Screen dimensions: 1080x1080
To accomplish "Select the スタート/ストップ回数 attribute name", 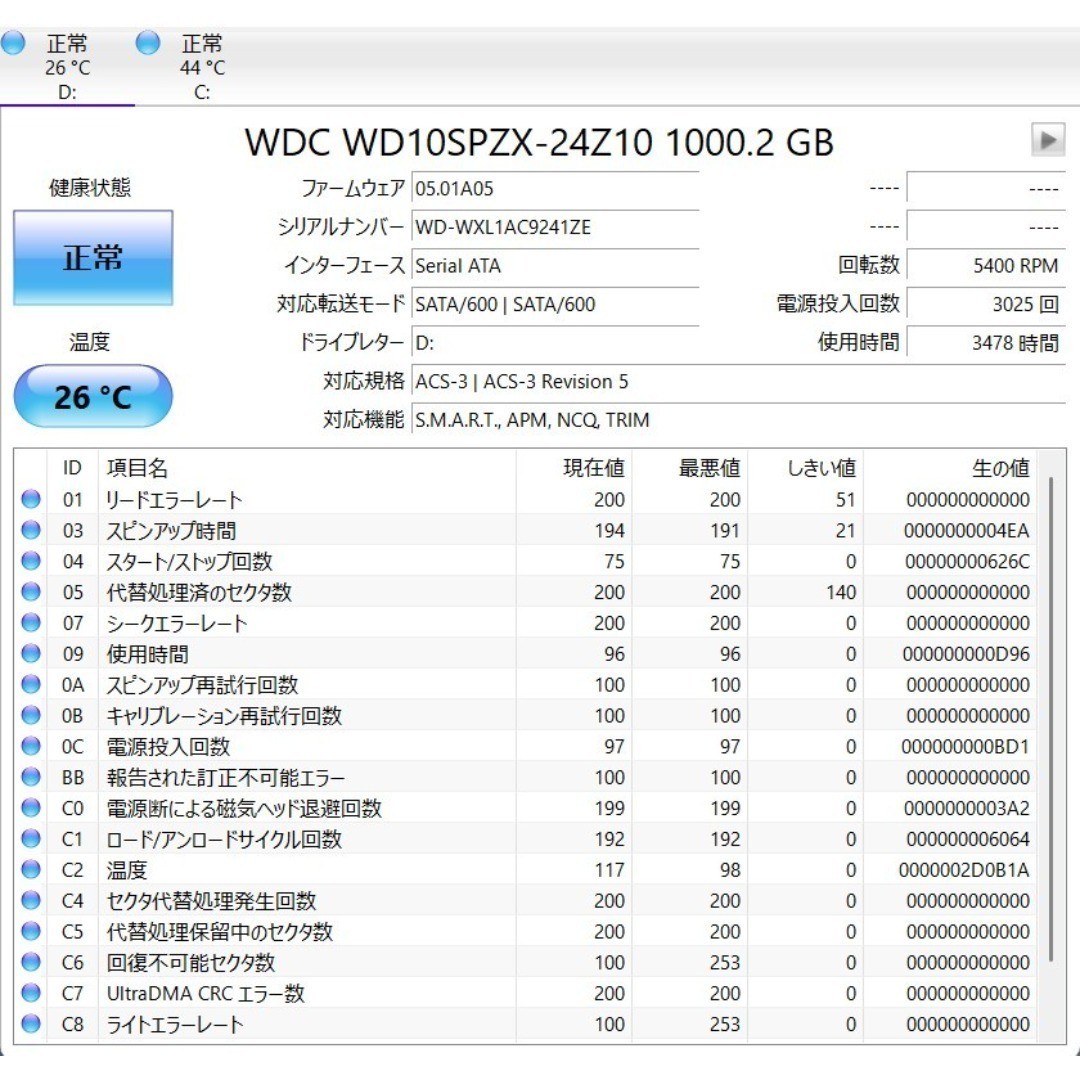I will click(189, 561).
